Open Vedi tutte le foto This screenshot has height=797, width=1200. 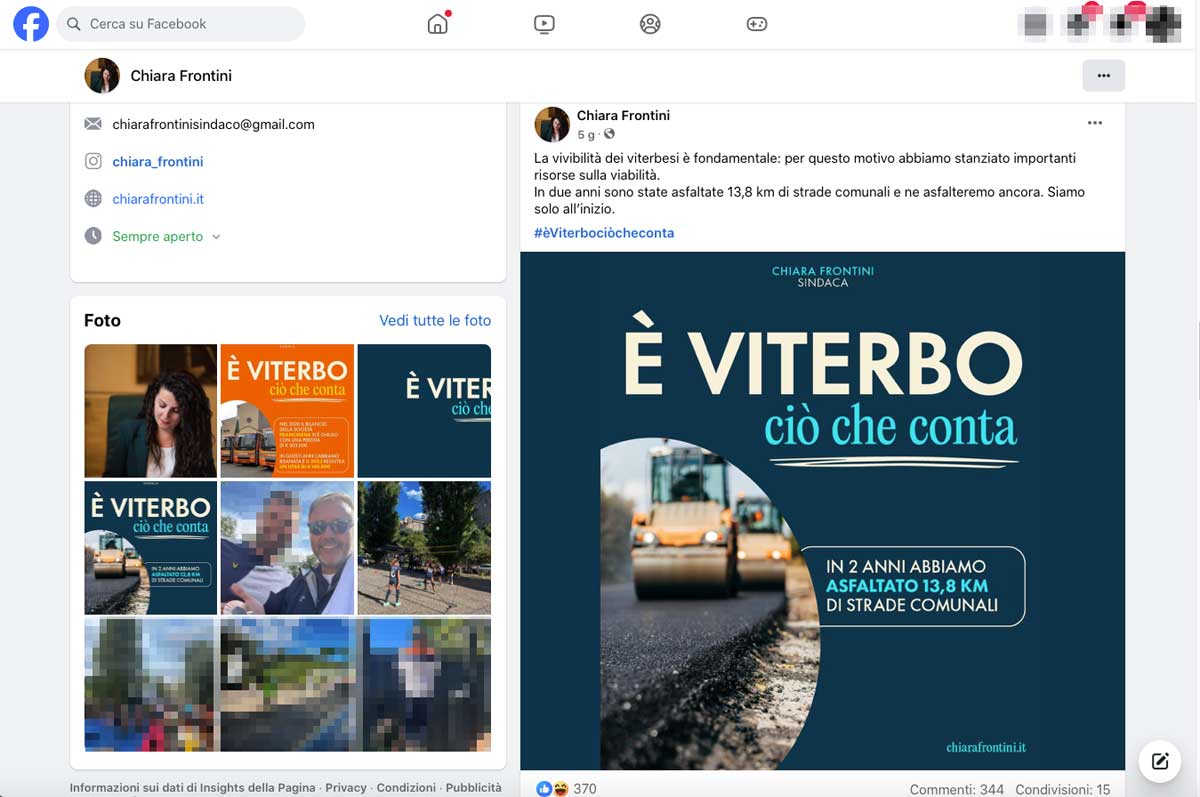tap(435, 320)
